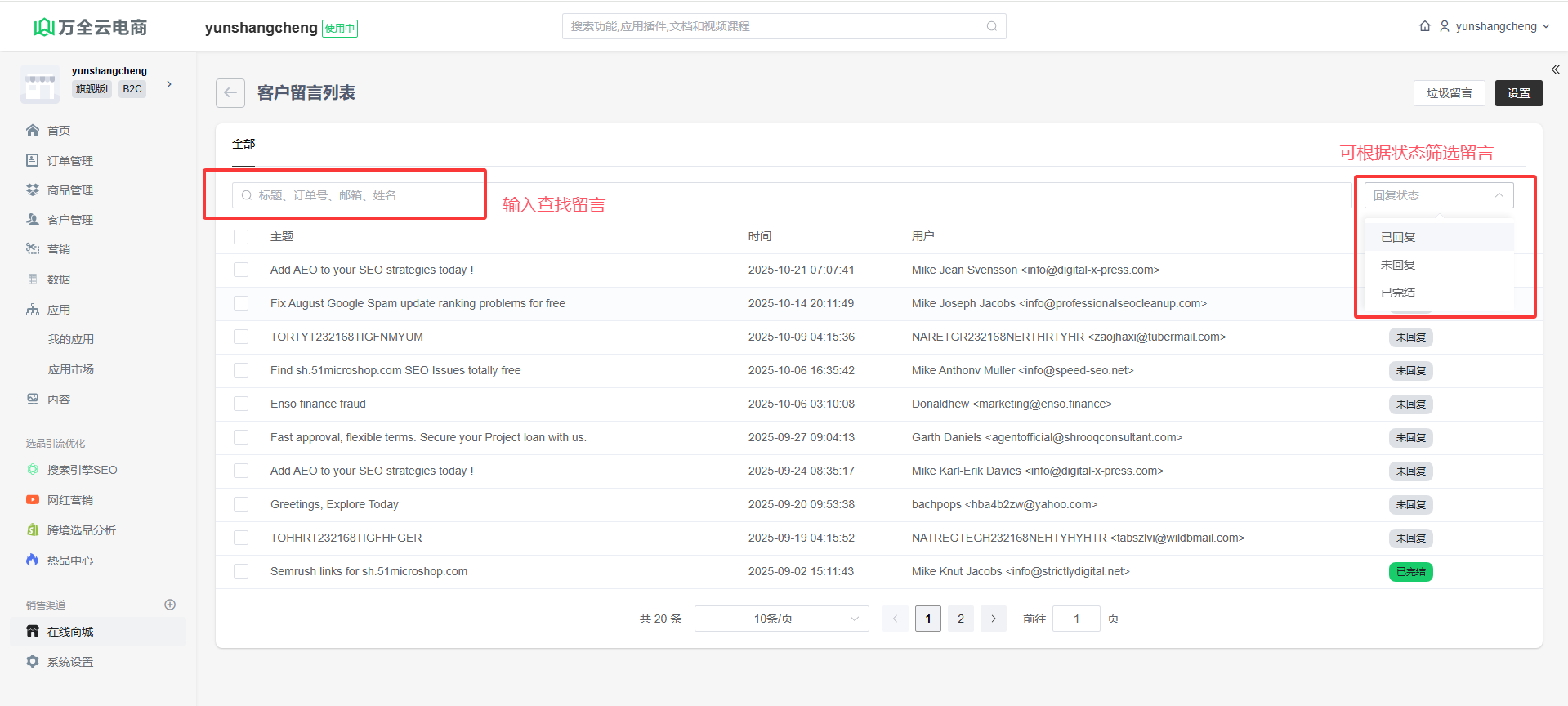Viewport: 1568px width, 706px height.
Task: Open 热品中心 in sidebar
Action: [x=69, y=561]
